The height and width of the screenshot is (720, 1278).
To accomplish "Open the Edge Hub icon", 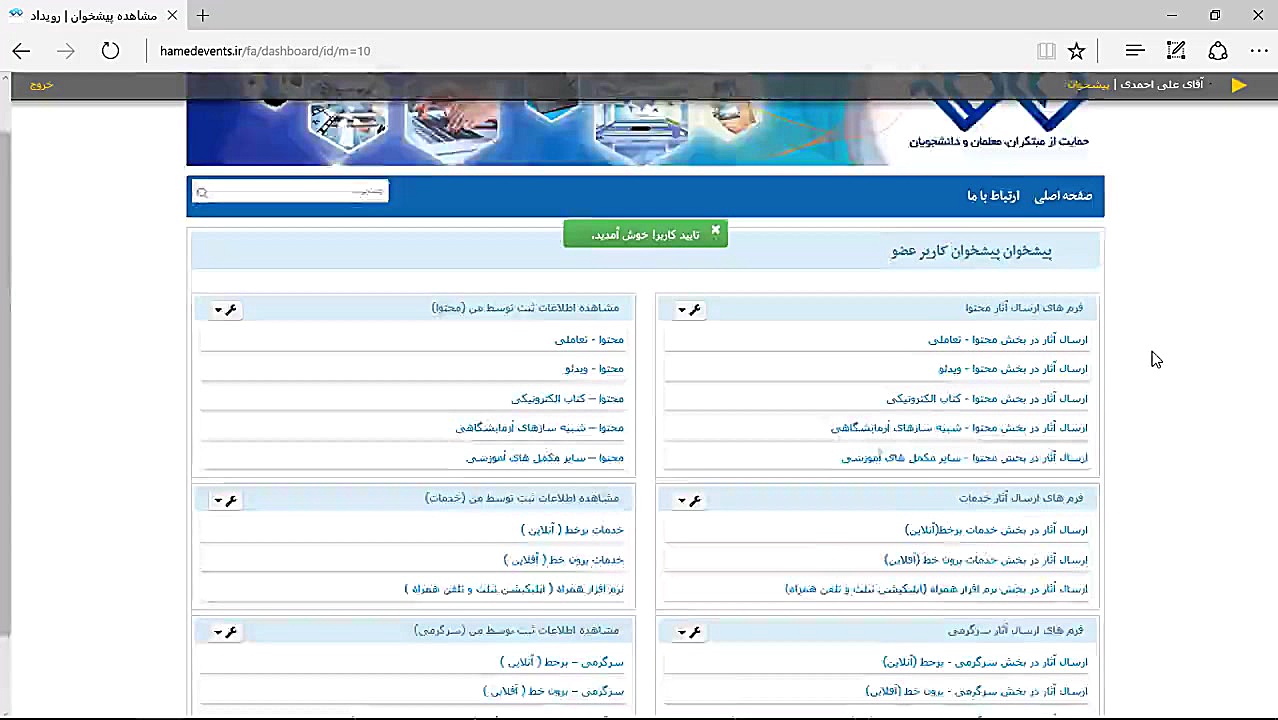I will point(1134,51).
